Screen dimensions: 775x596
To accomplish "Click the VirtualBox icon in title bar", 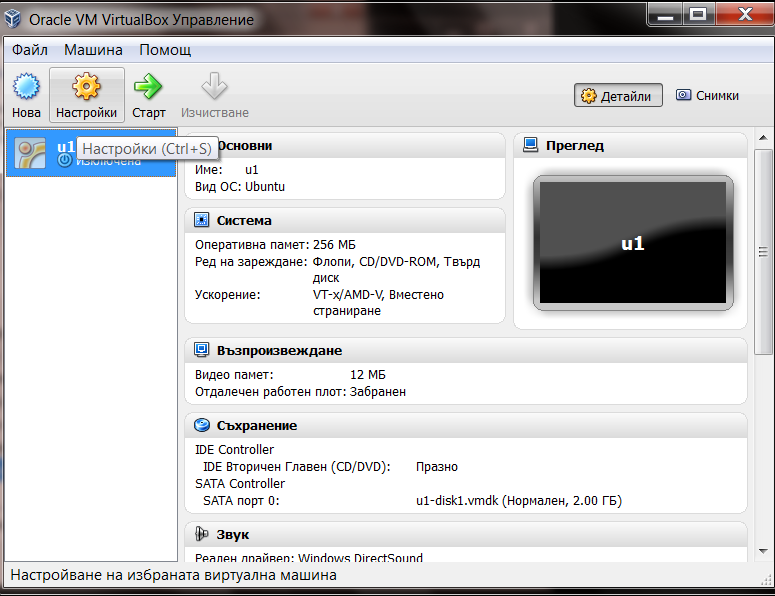I will pos(14,19).
